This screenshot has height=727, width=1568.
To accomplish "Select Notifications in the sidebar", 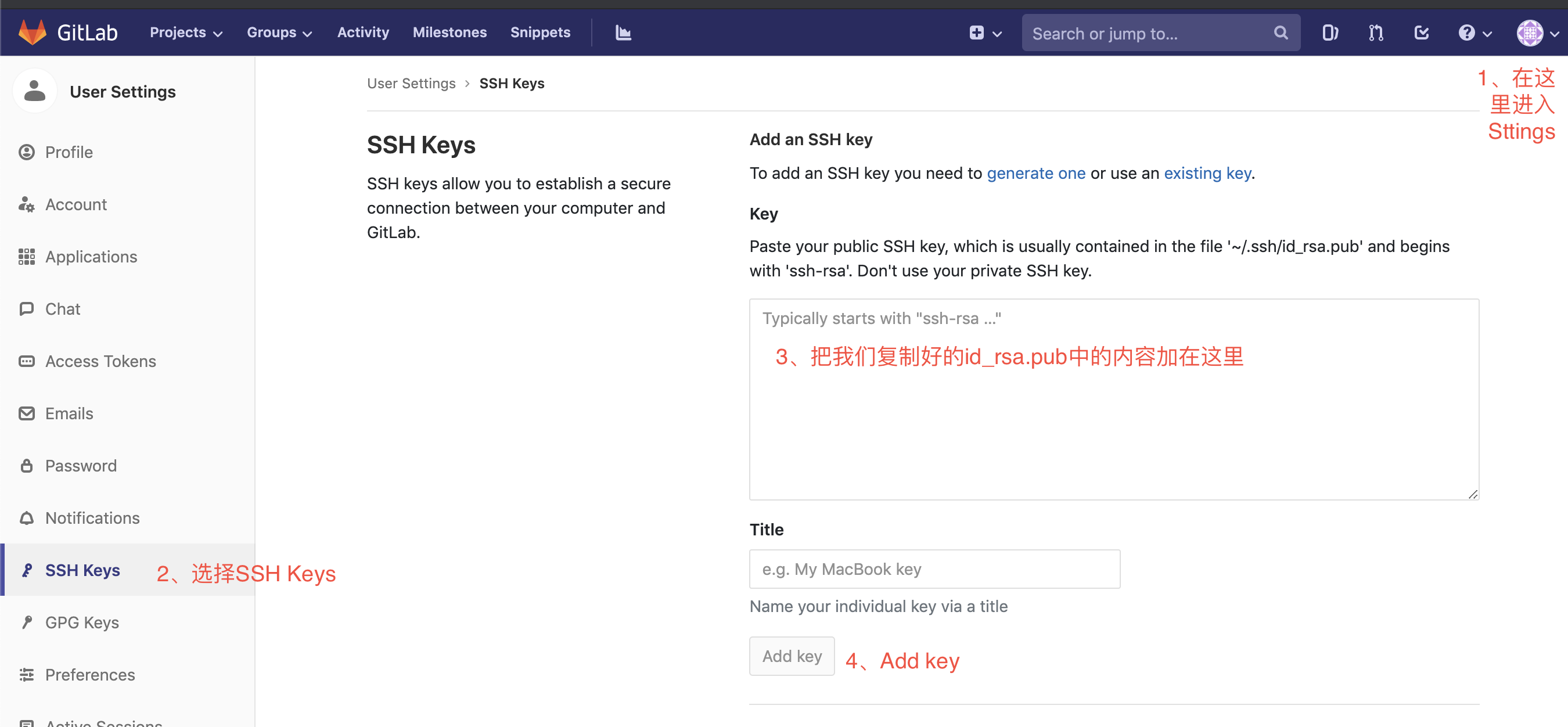I will pyautogui.click(x=127, y=519).
